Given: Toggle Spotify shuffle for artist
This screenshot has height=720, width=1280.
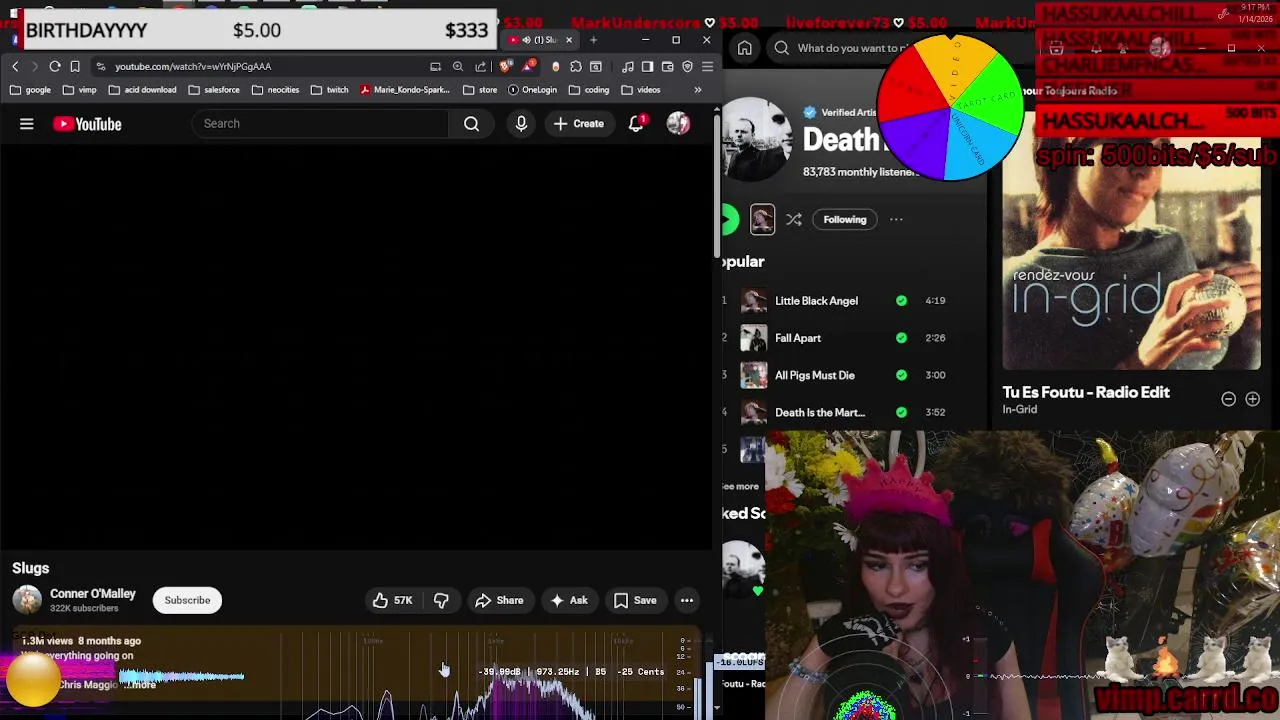Looking at the screenshot, I should (794, 220).
